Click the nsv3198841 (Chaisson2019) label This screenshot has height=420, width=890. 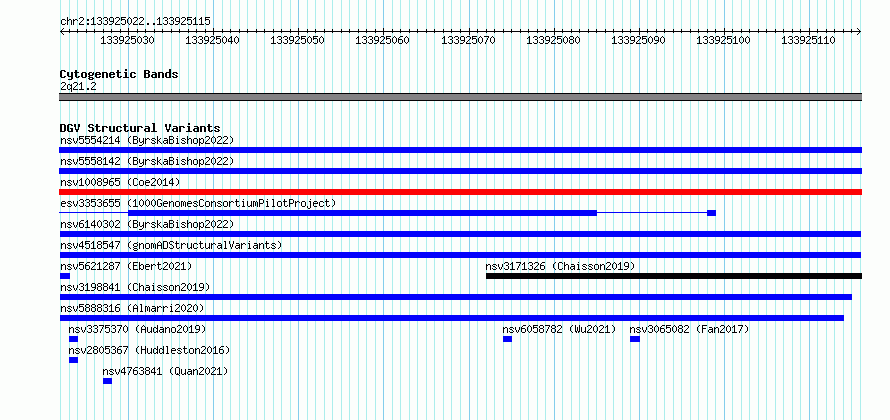(x=135, y=287)
